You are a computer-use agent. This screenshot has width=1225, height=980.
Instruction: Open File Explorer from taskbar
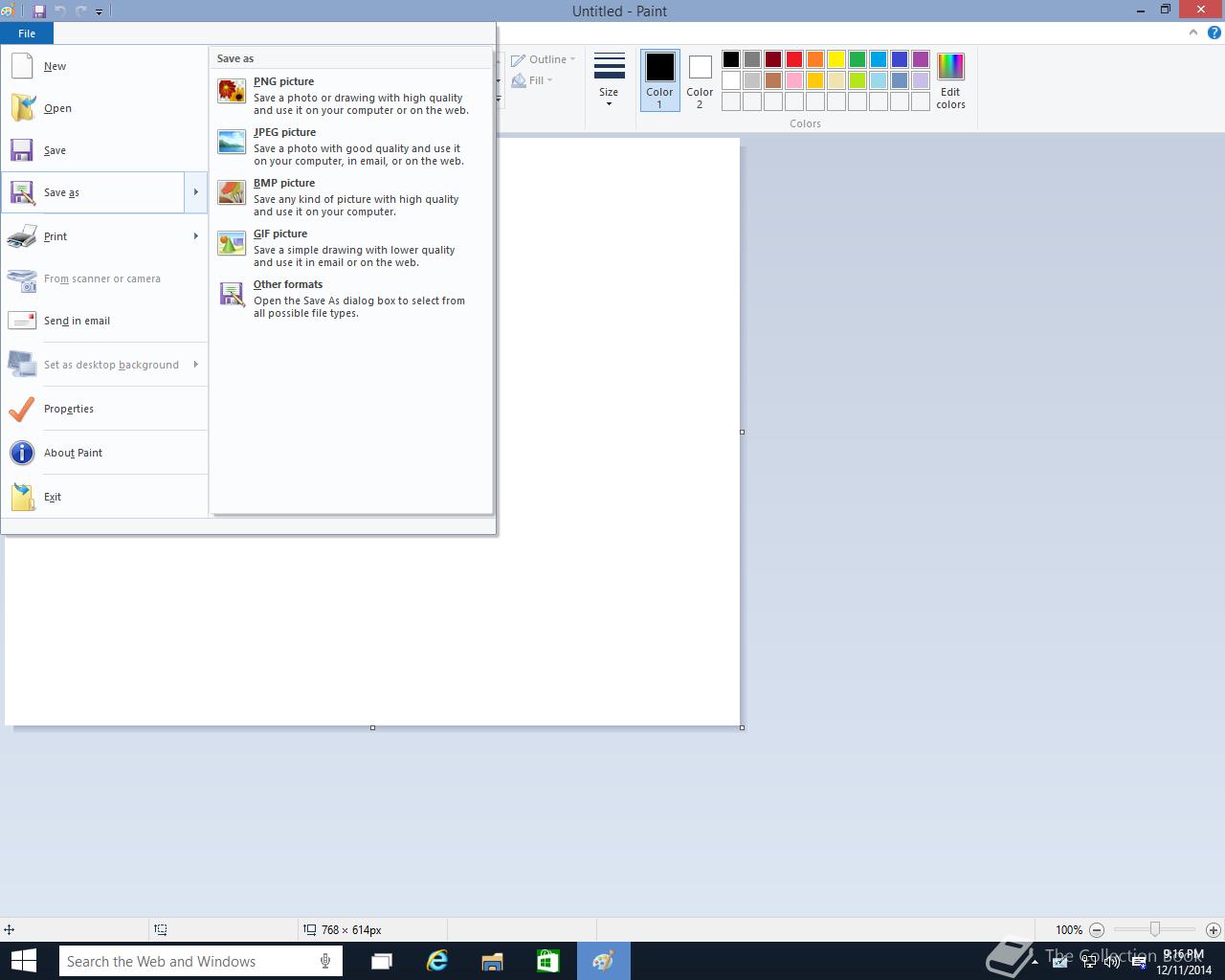(x=493, y=961)
